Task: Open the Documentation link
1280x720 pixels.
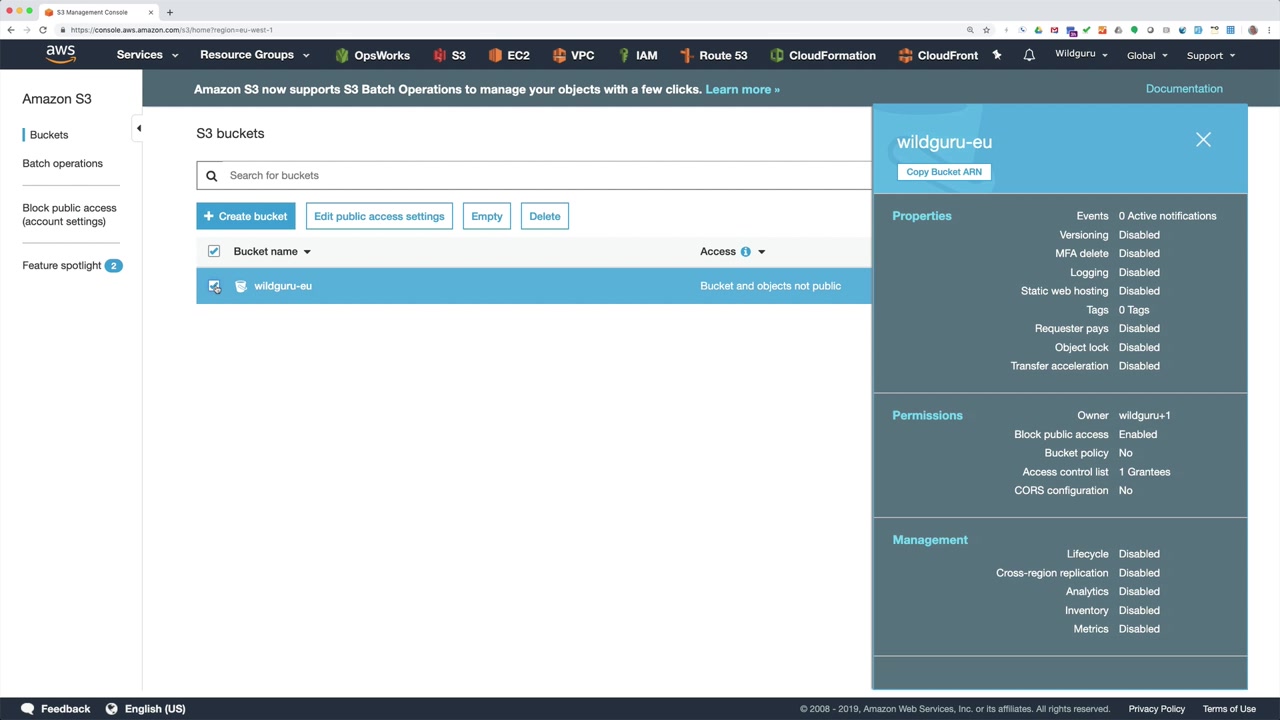Action: coord(1184,89)
